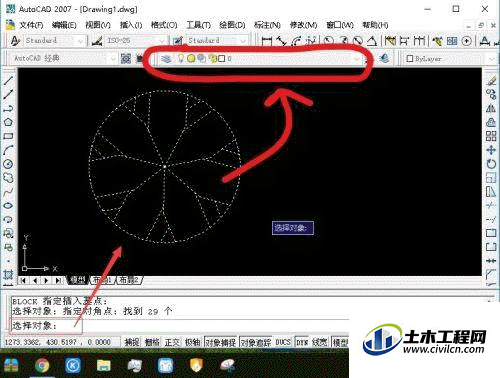Click the Mirror tool
The height and width of the screenshot is (378, 500).
(491, 109)
